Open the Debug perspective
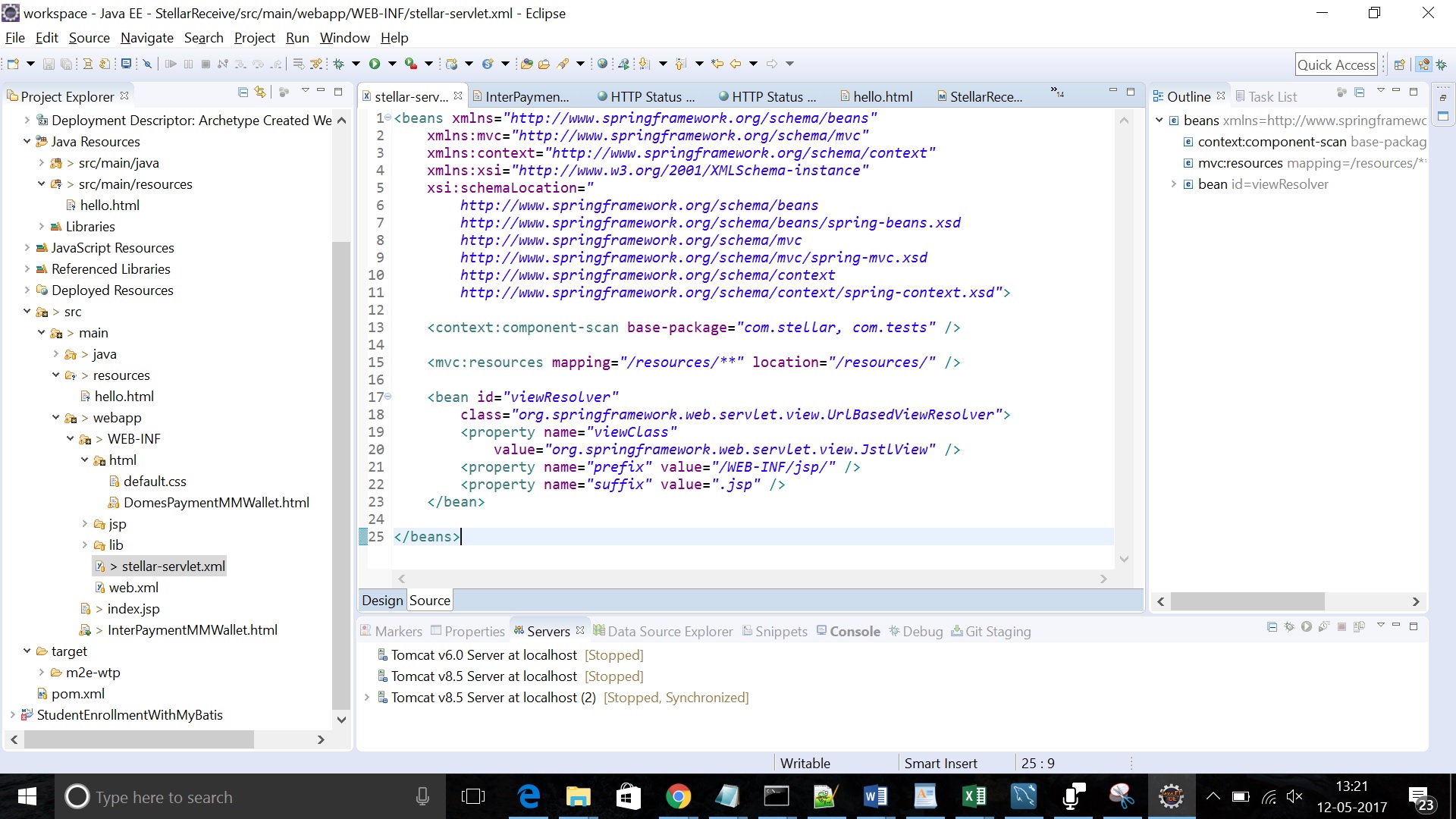 point(1441,64)
